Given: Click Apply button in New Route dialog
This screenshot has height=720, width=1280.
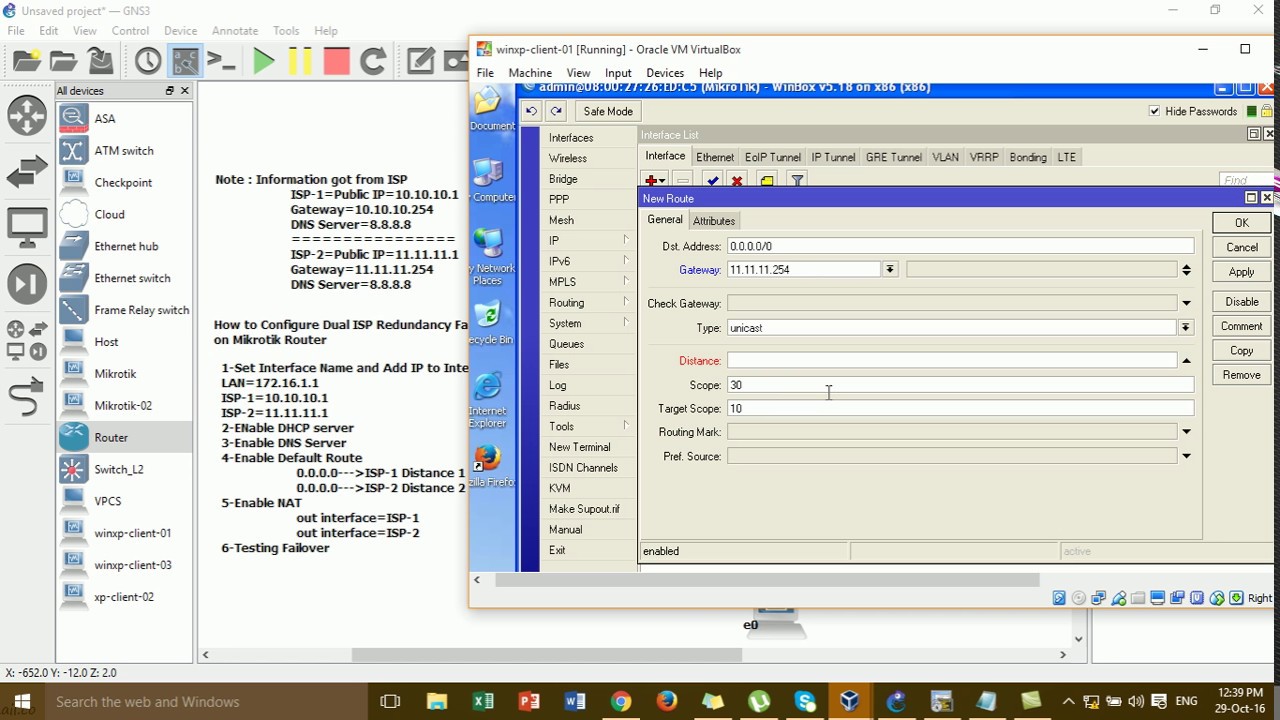Looking at the screenshot, I should (1242, 272).
